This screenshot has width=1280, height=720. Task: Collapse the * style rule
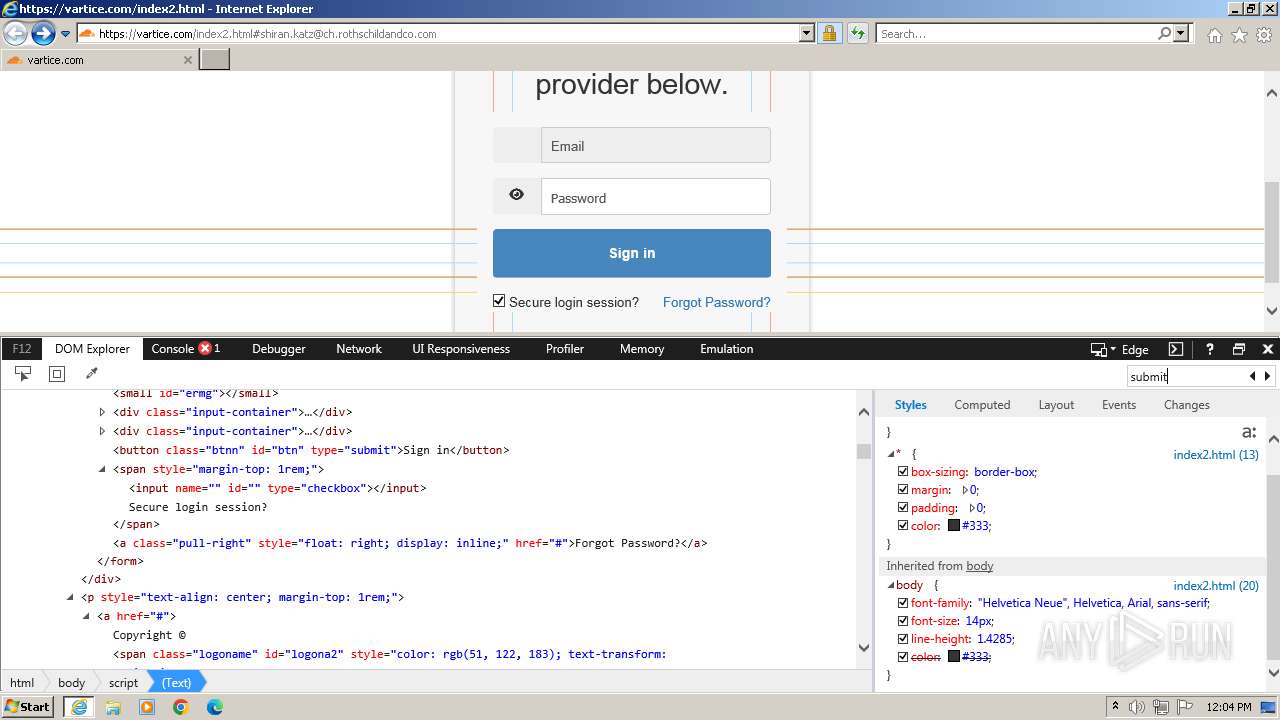(891, 454)
